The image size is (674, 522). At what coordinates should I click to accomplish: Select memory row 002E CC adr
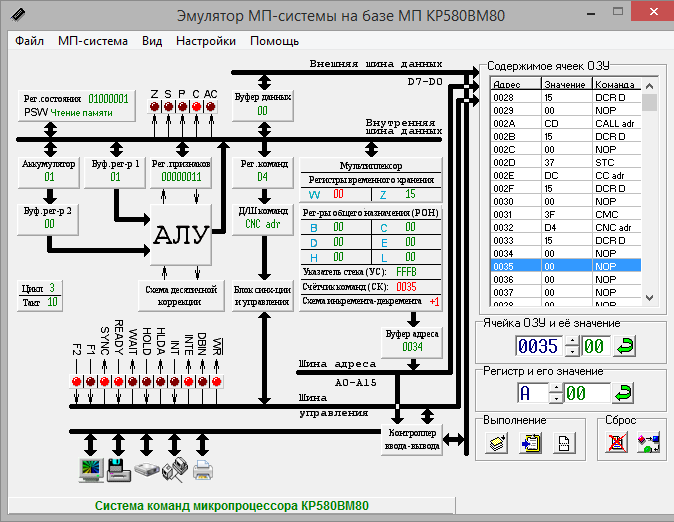[566, 175]
